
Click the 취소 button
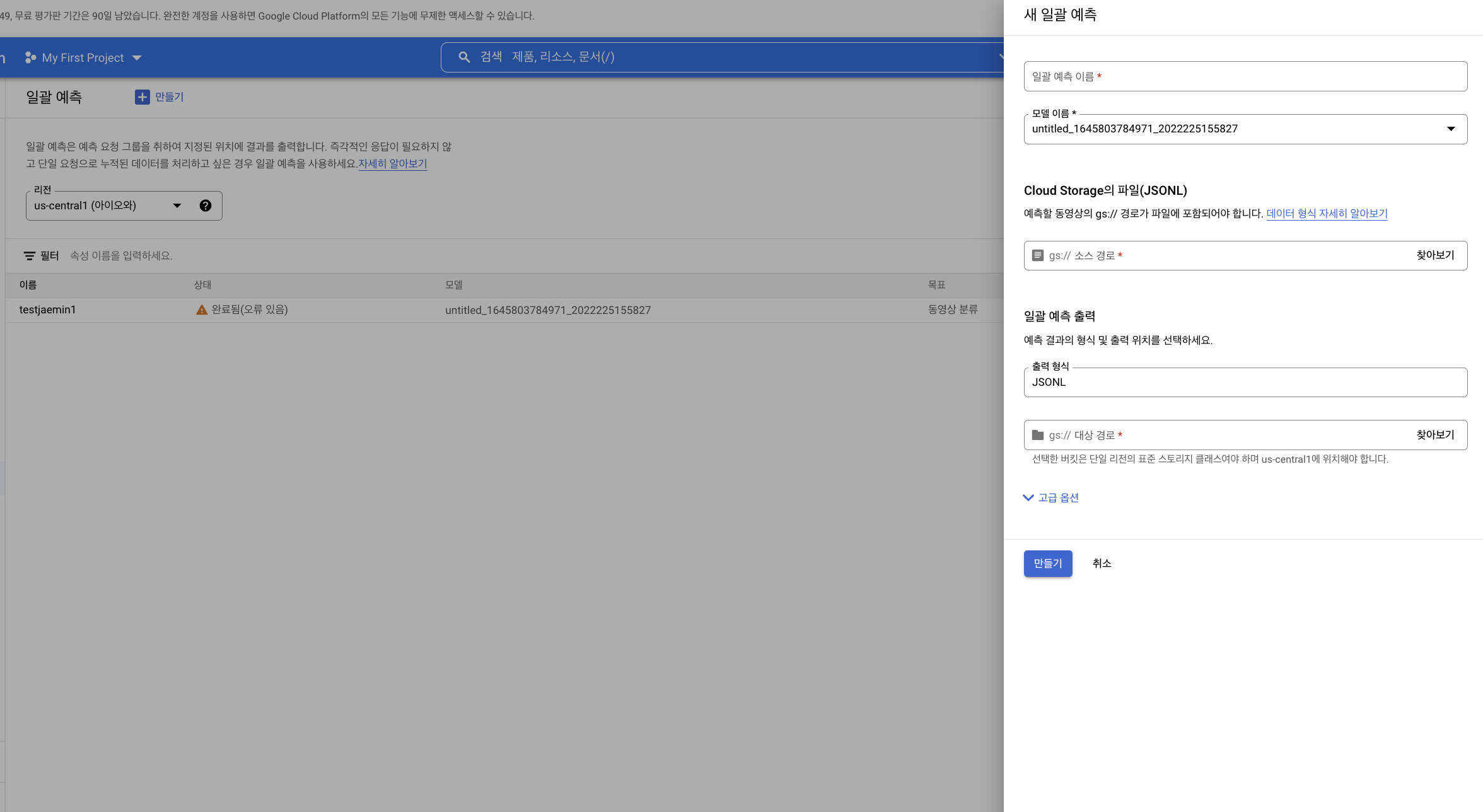pyautogui.click(x=1102, y=563)
